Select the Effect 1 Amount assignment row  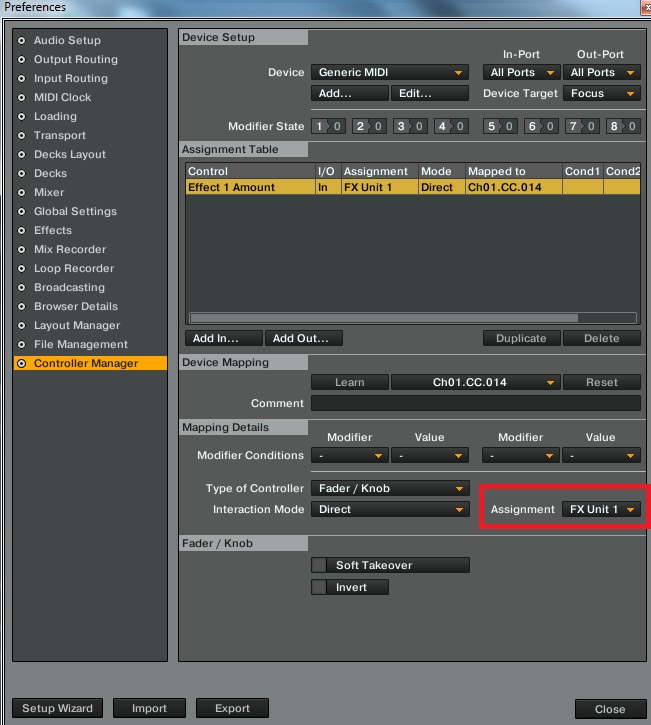(x=413, y=187)
